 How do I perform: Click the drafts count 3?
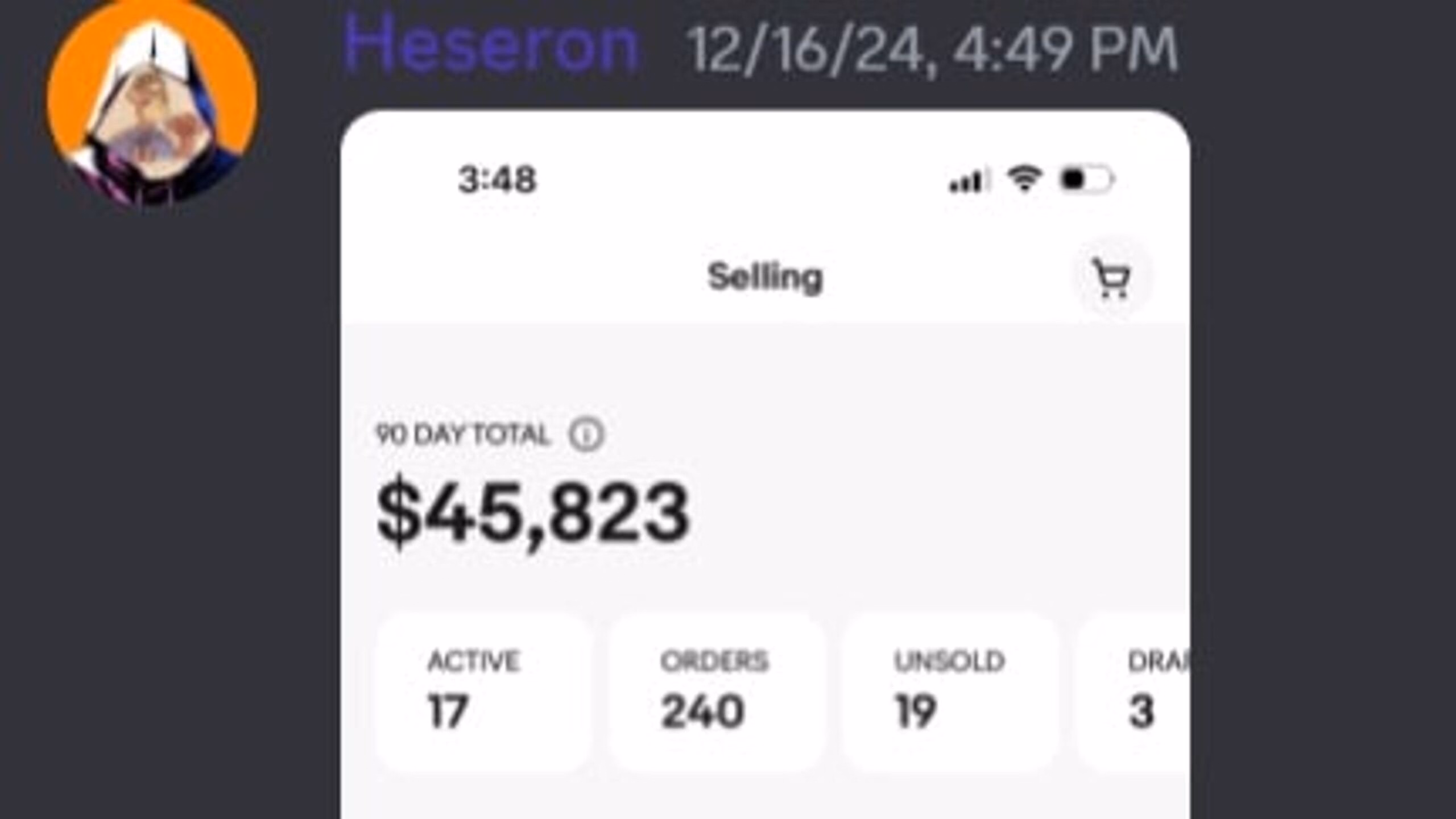1141,711
